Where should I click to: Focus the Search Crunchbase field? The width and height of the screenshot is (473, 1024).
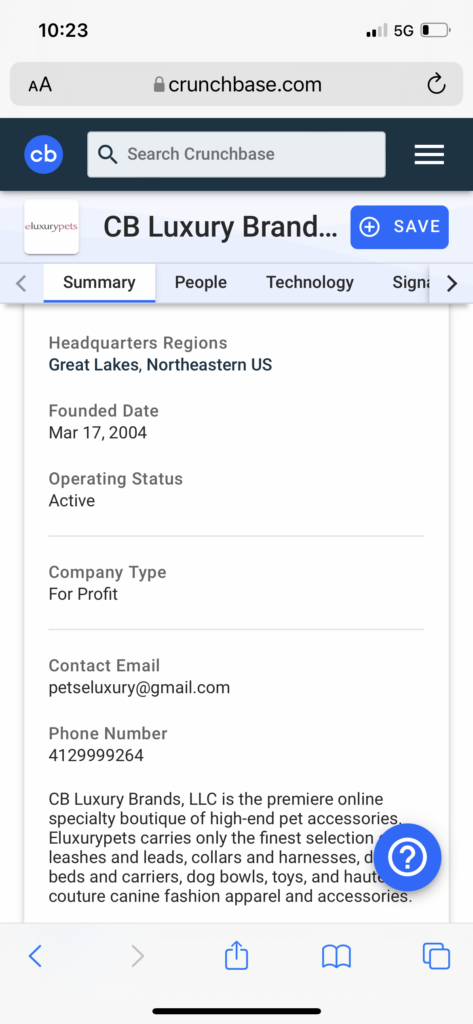[x=236, y=154]
